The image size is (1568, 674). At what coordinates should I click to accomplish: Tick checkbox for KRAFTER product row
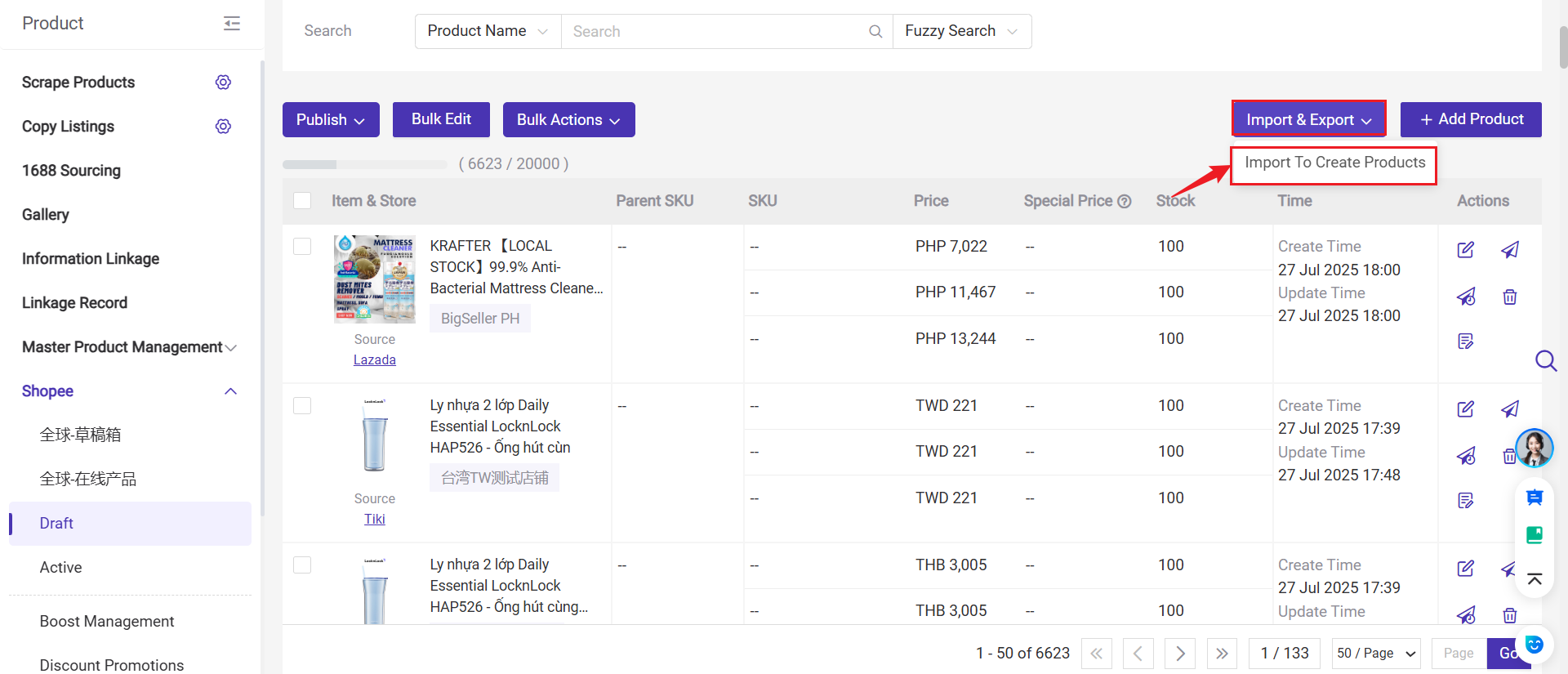[302, 247]
